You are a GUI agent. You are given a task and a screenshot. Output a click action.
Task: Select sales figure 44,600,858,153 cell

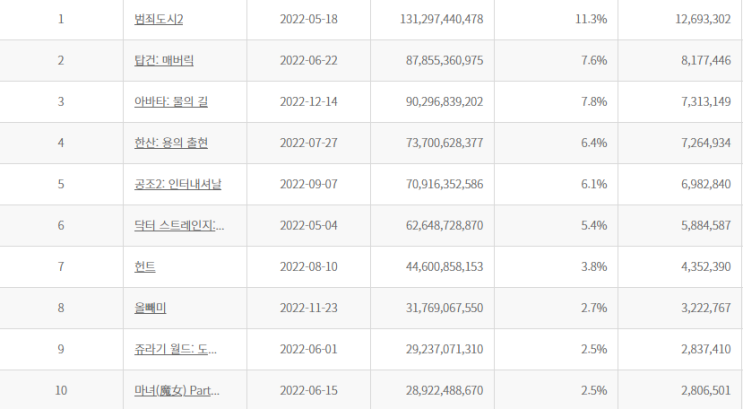[432, 266]
